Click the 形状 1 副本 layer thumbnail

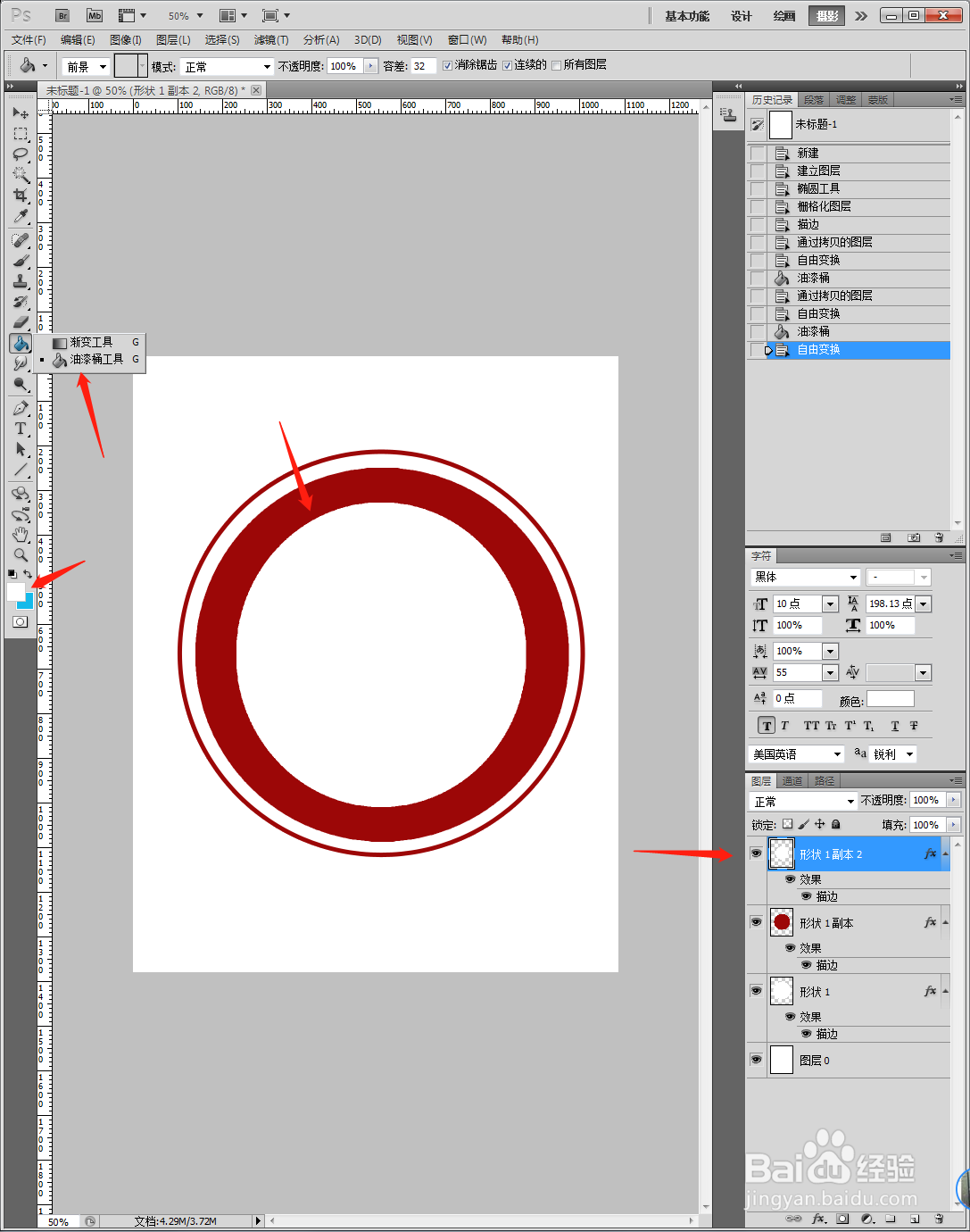click(x=782, y=922)
